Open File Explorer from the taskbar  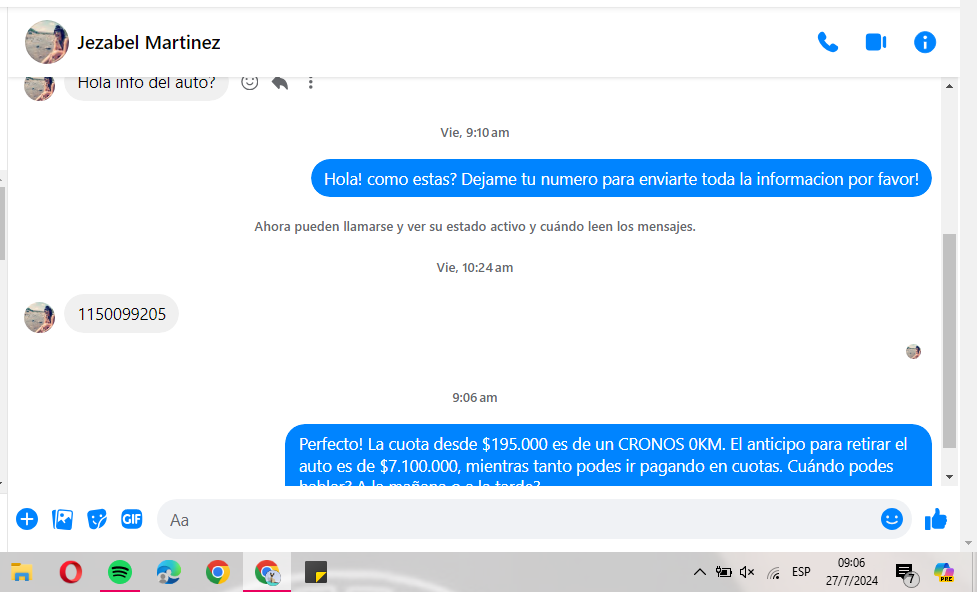click(x=22, y=572)
